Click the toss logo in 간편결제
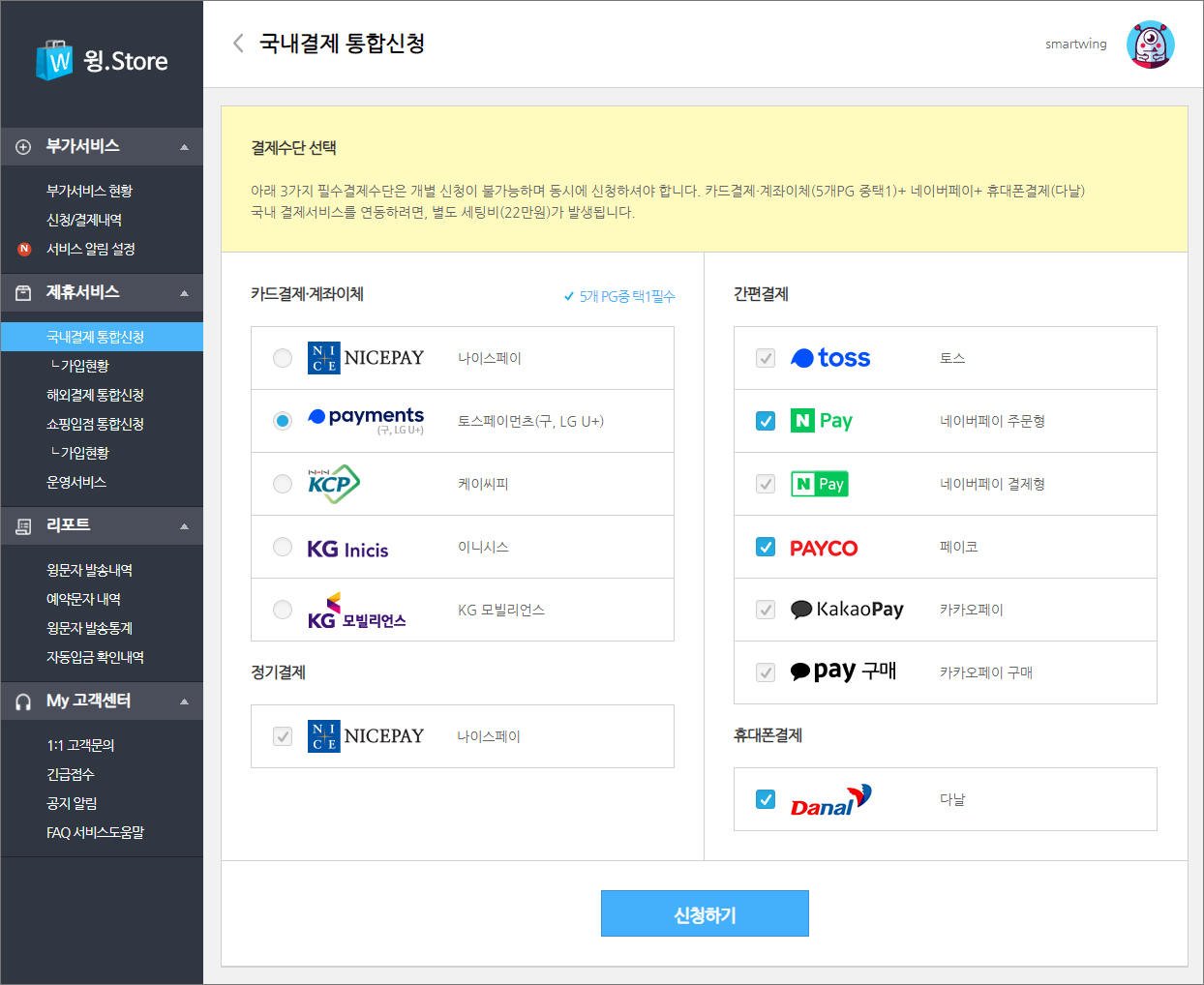The image size is (1204, 985). (x=830, y=358)
